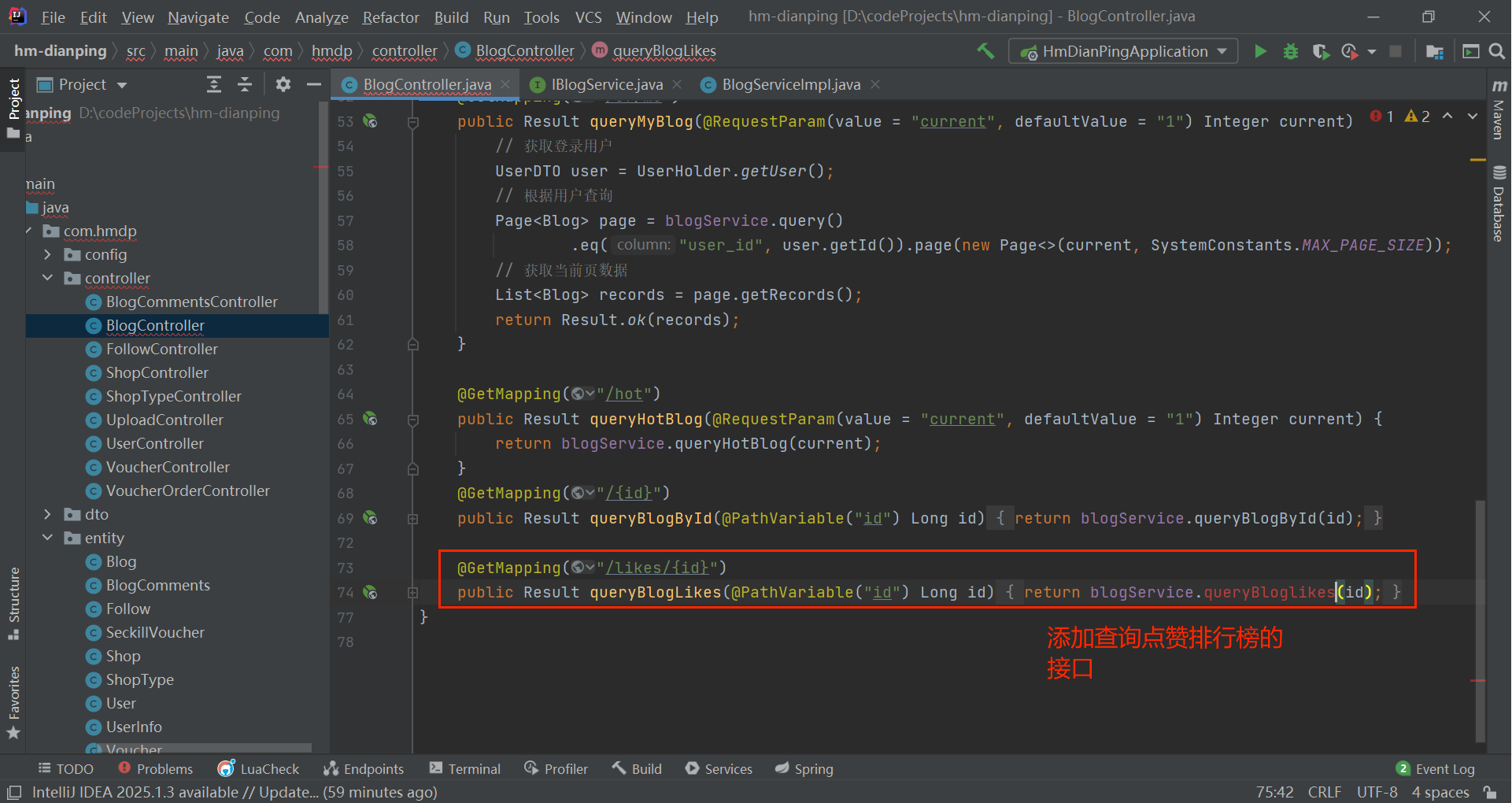Open the Endpoints tool window
1512x803 pixels.
click(364, 769)
